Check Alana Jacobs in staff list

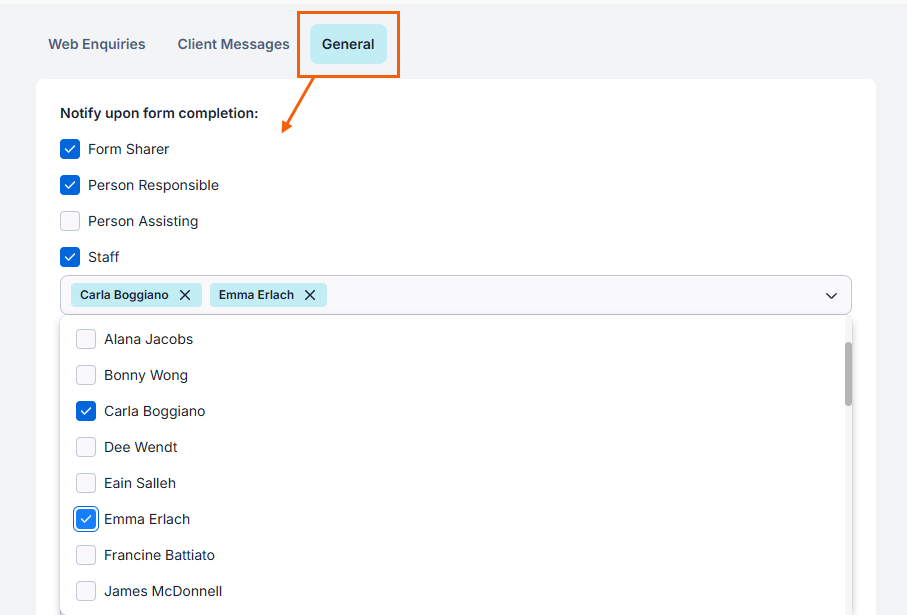[87, 339]
